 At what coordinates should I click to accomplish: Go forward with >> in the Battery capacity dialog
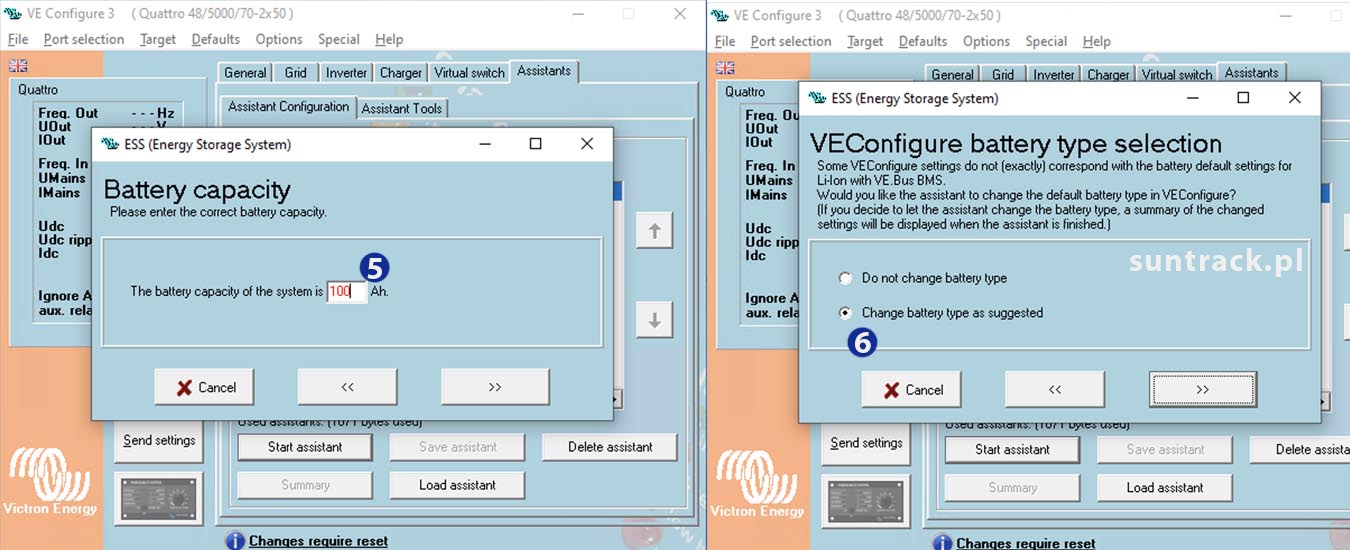(495, 387)
